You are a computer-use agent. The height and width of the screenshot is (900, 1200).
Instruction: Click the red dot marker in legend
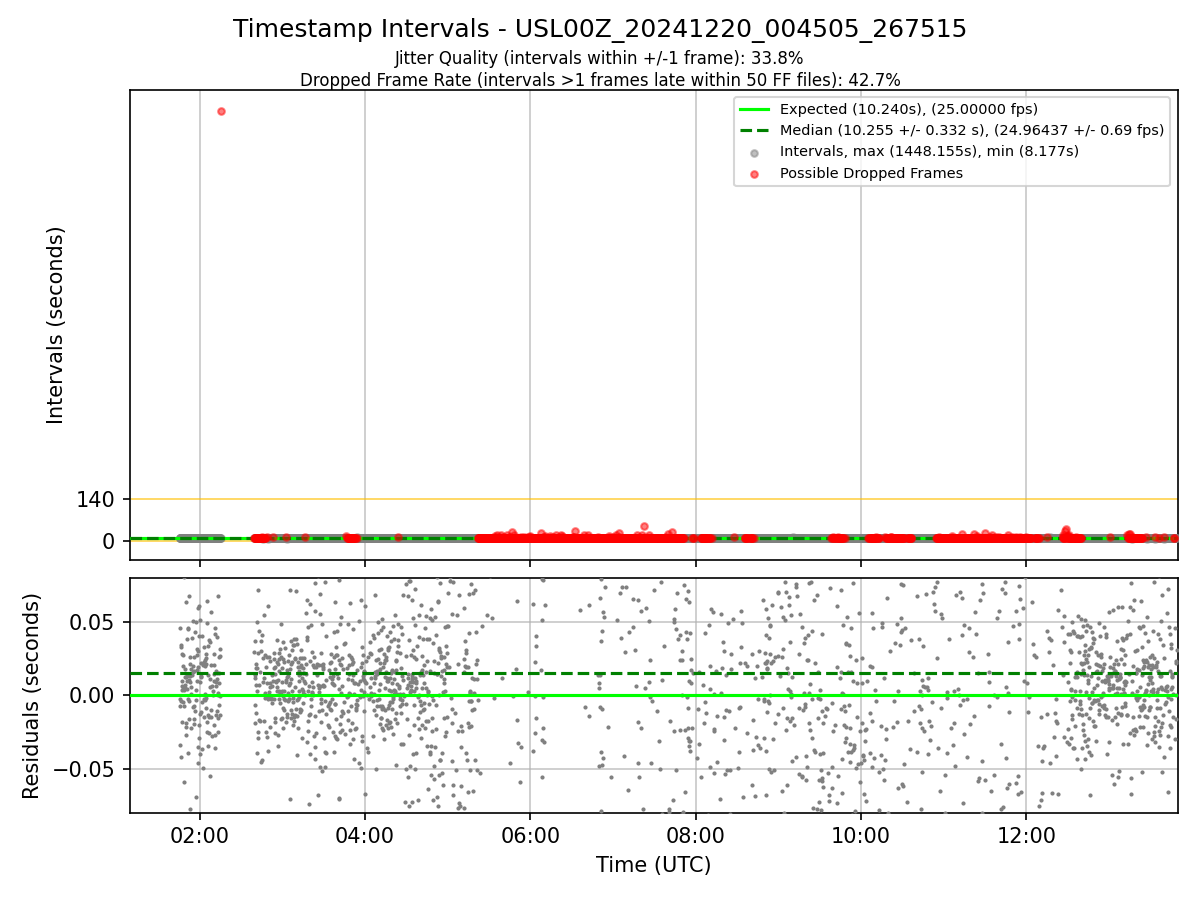coord(754,174)
